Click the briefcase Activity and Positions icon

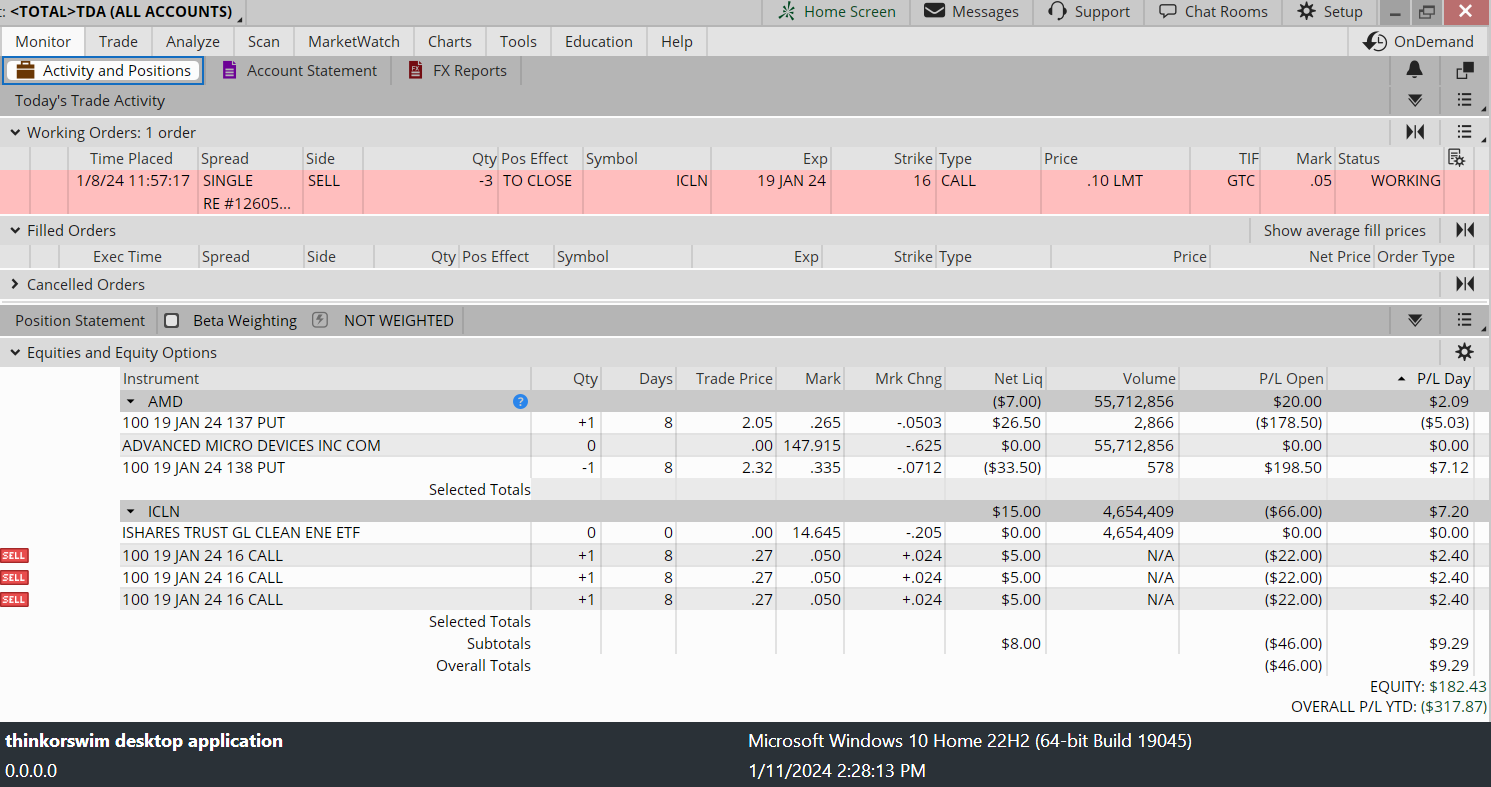pos(26,70)
